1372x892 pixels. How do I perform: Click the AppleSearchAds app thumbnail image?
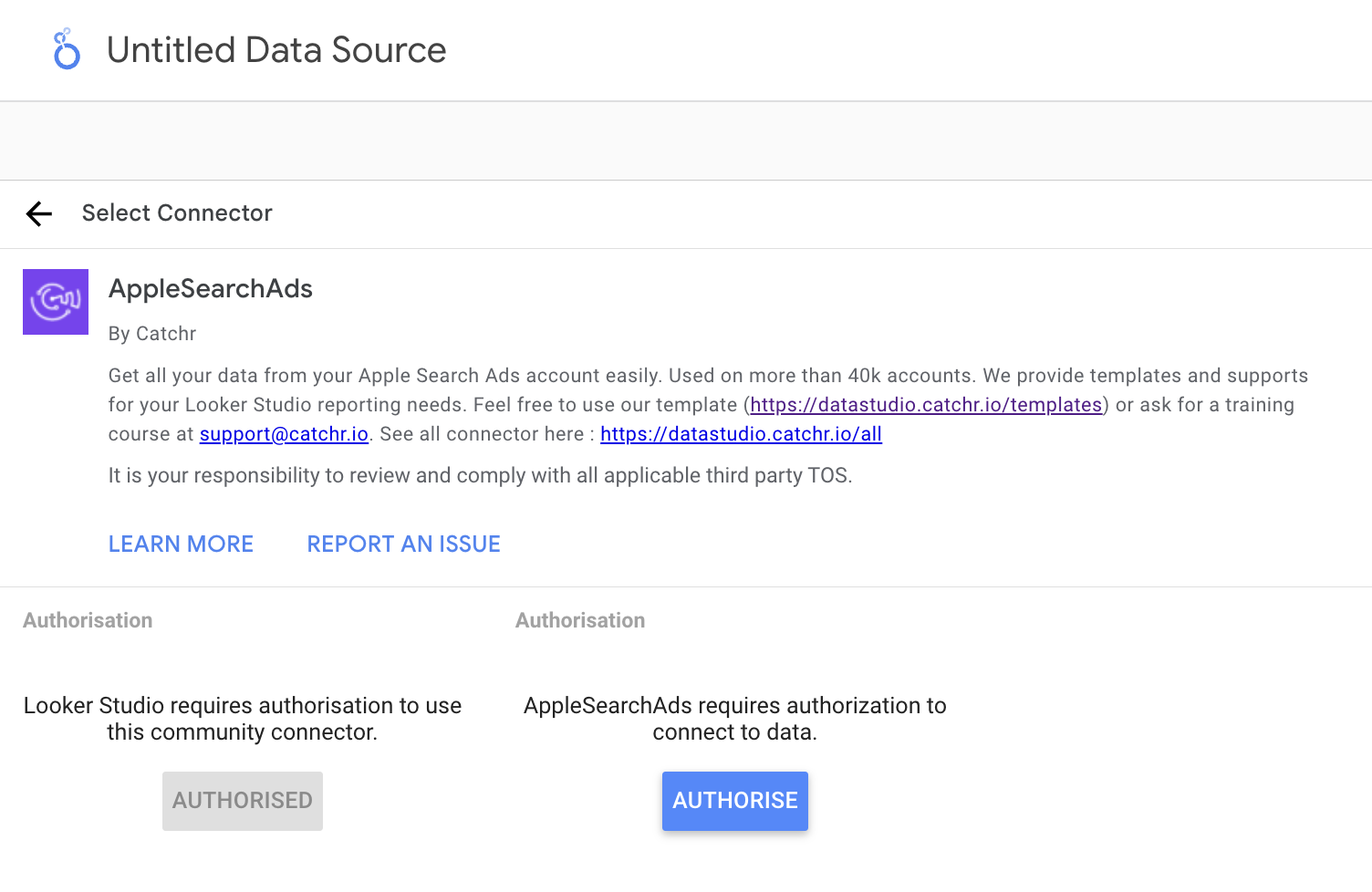[x=55, y=301]
